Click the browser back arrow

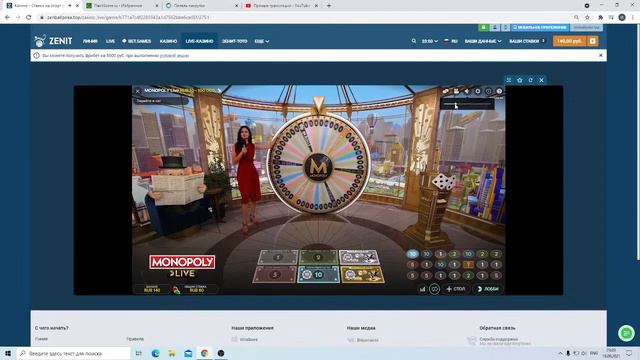coord(7,18)
